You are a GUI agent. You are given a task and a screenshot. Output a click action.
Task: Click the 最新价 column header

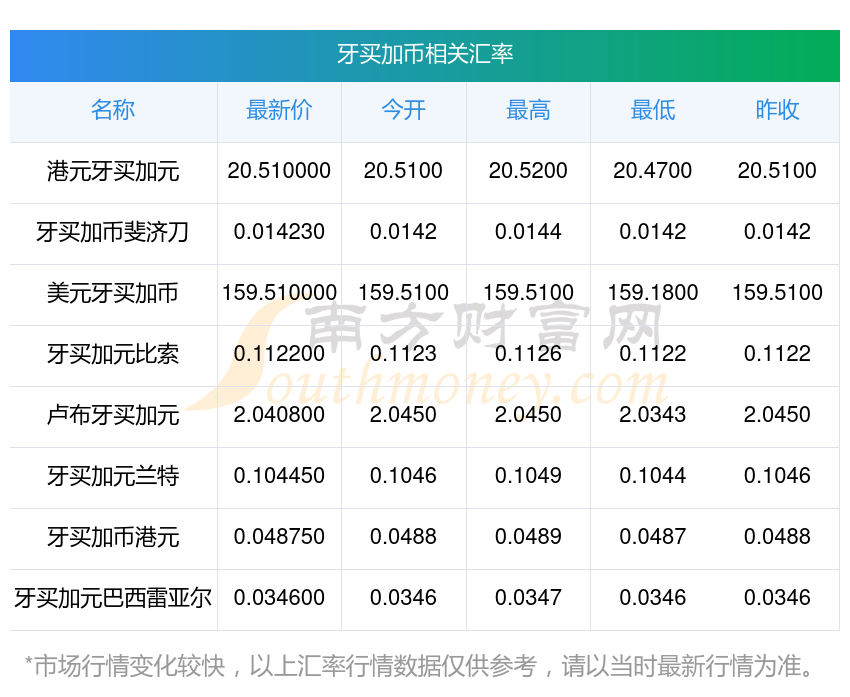279,111
